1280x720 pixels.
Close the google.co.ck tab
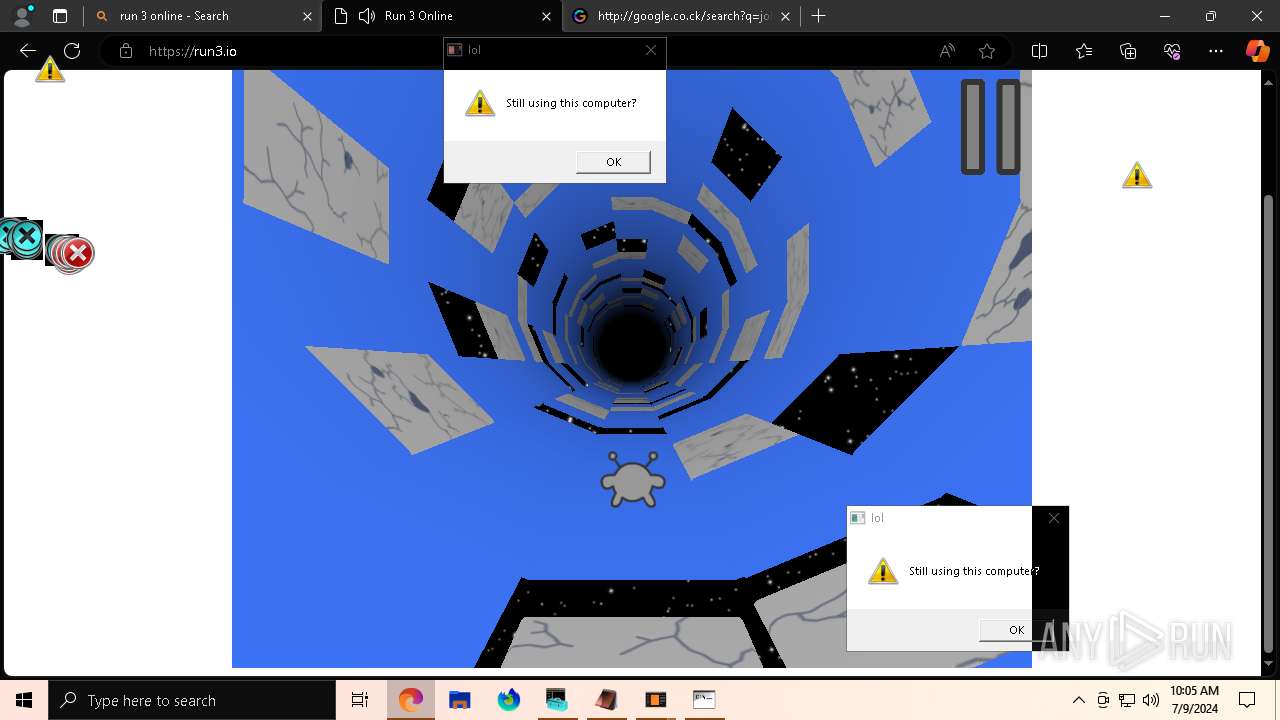785,16
